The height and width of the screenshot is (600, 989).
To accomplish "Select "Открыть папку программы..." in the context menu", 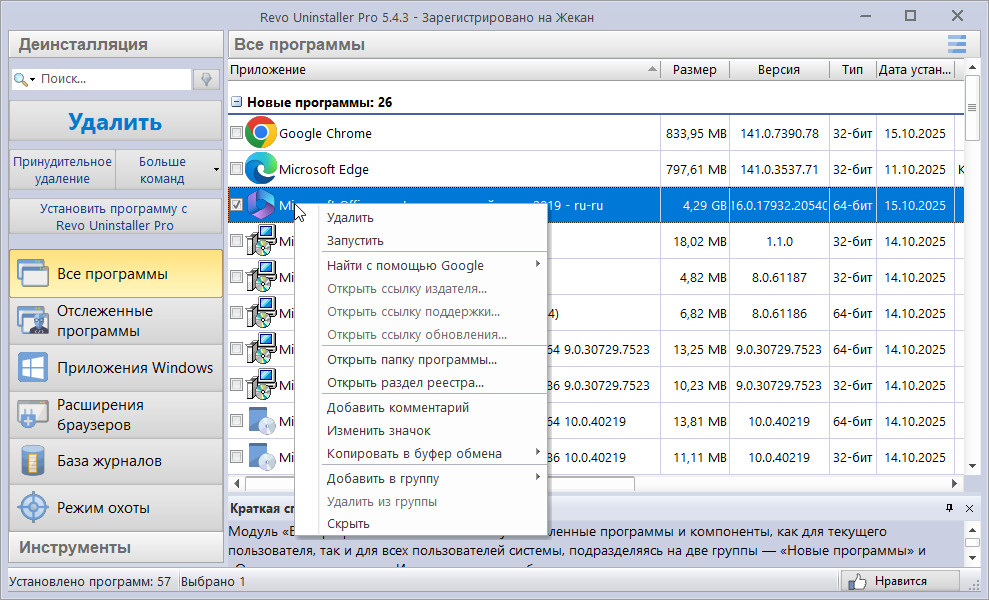I will click(x=412, y=360).
